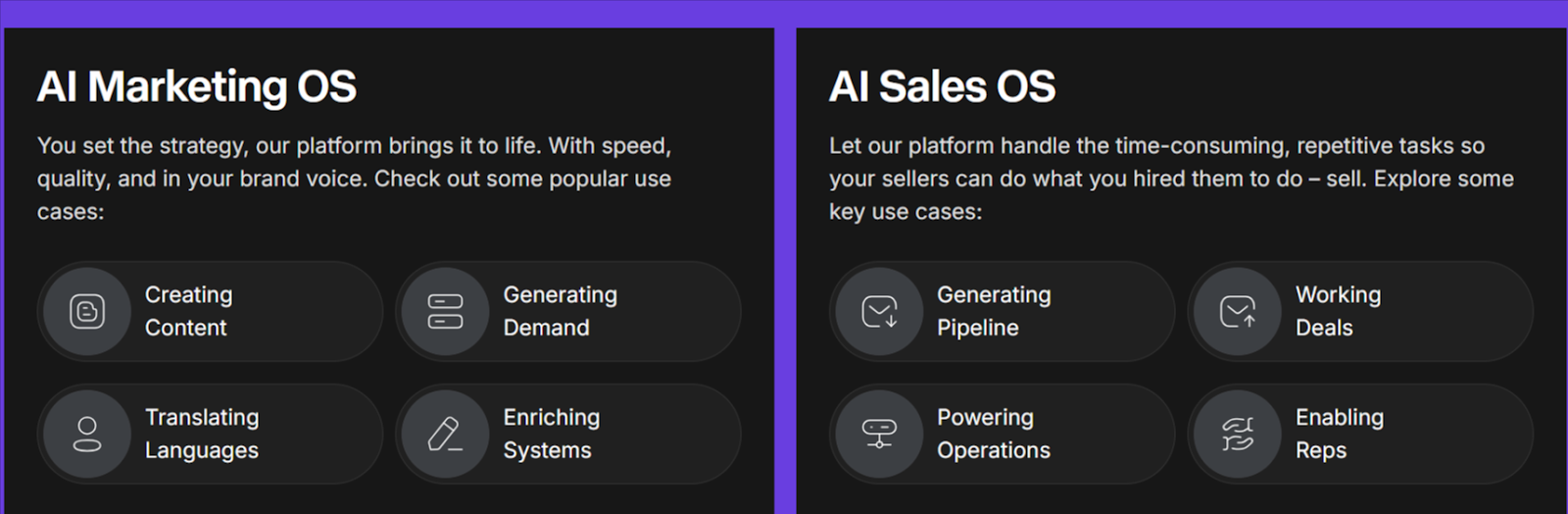Click the pencil icon for Enriching Systems
1568x514 pixels.
446,435
